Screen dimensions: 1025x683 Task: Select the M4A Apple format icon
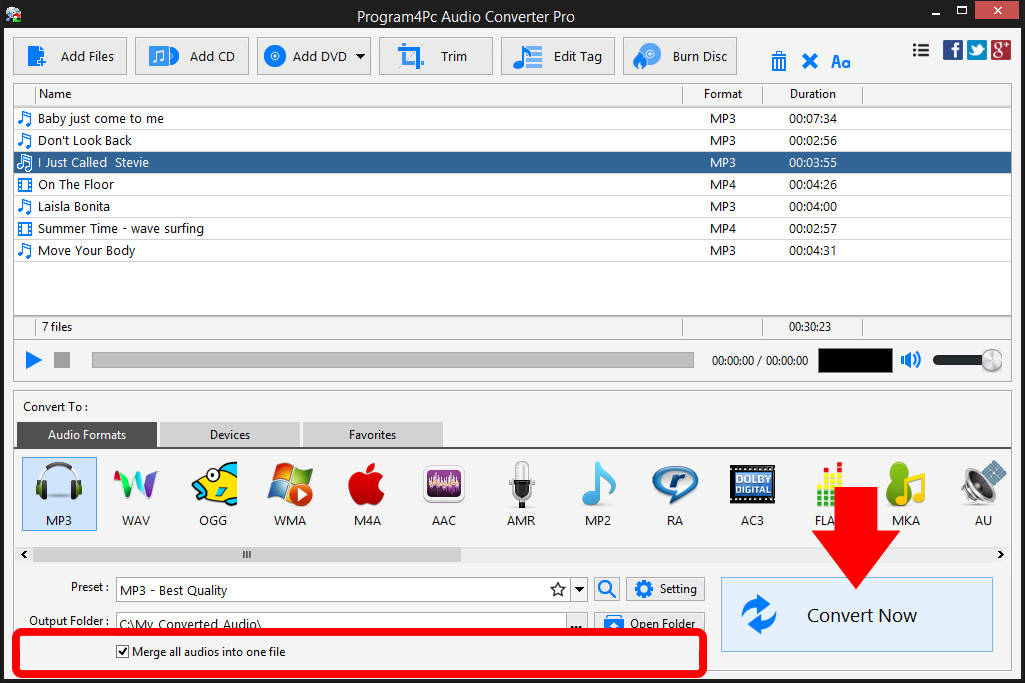tap(366, 490)
